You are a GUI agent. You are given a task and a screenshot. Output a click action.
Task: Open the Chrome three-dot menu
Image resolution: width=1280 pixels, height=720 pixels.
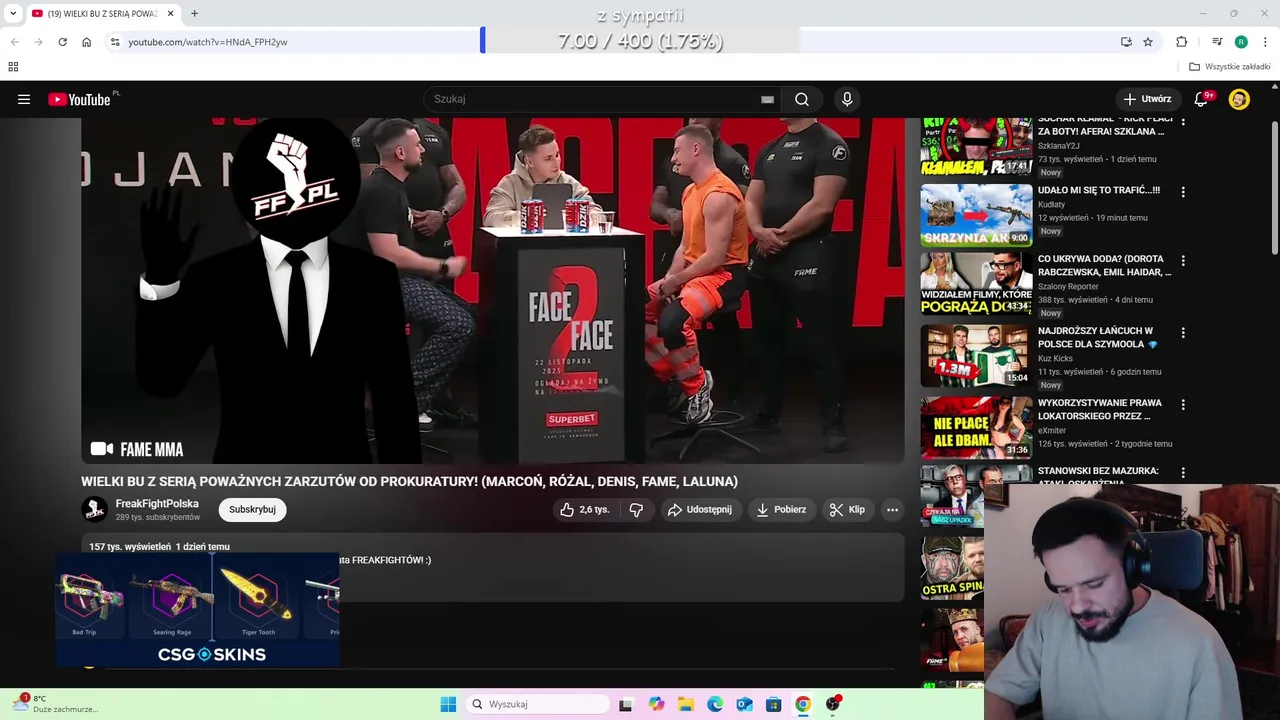pos(1265,42)
